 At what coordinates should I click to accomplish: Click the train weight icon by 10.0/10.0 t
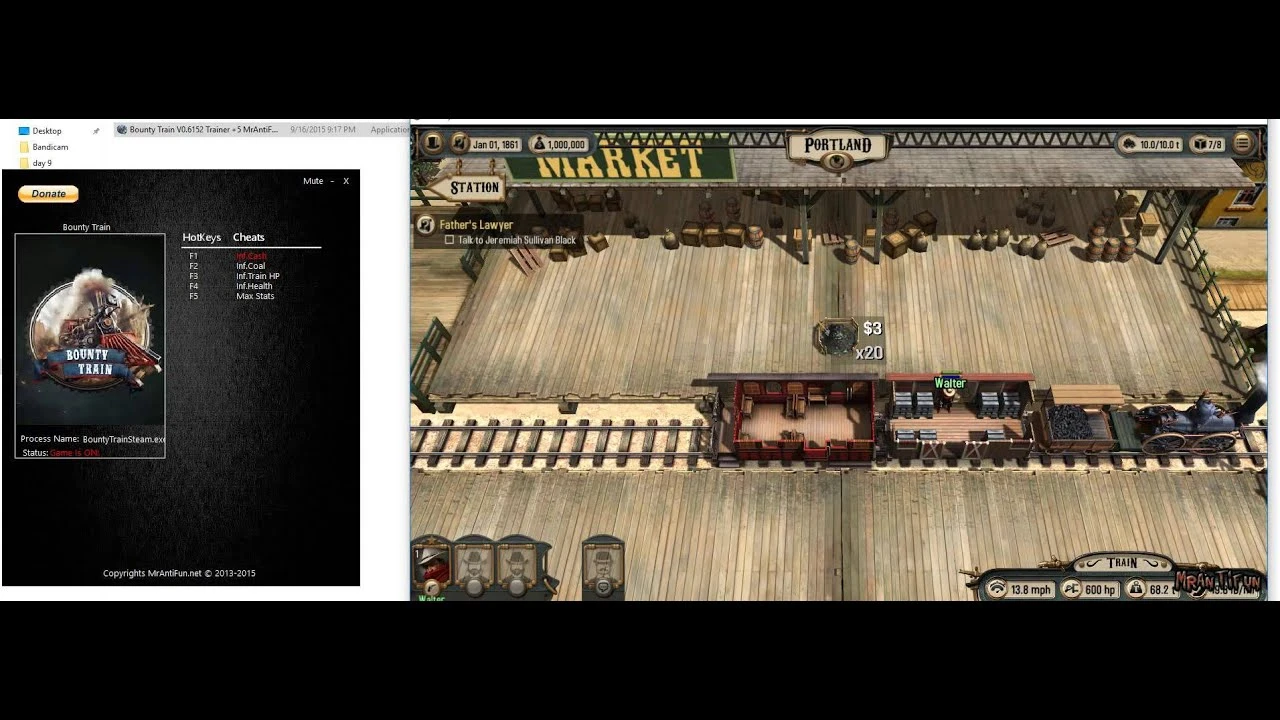(1130, 144)
